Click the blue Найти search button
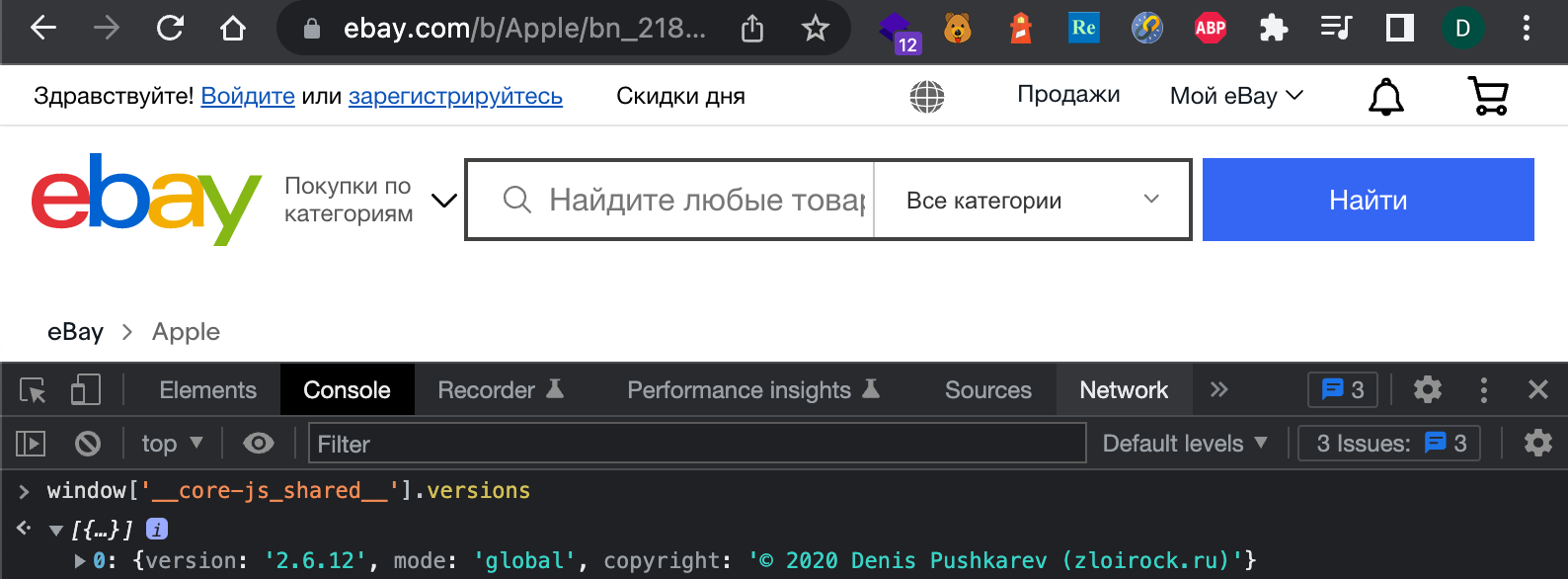The image size is (1568, 579). pyautogui.click(x=1369, y=200)
